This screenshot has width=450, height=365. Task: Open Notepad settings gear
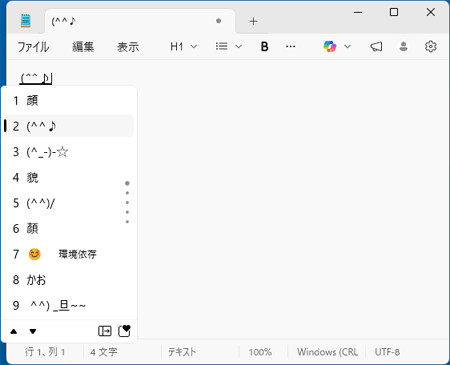point(431,46)
